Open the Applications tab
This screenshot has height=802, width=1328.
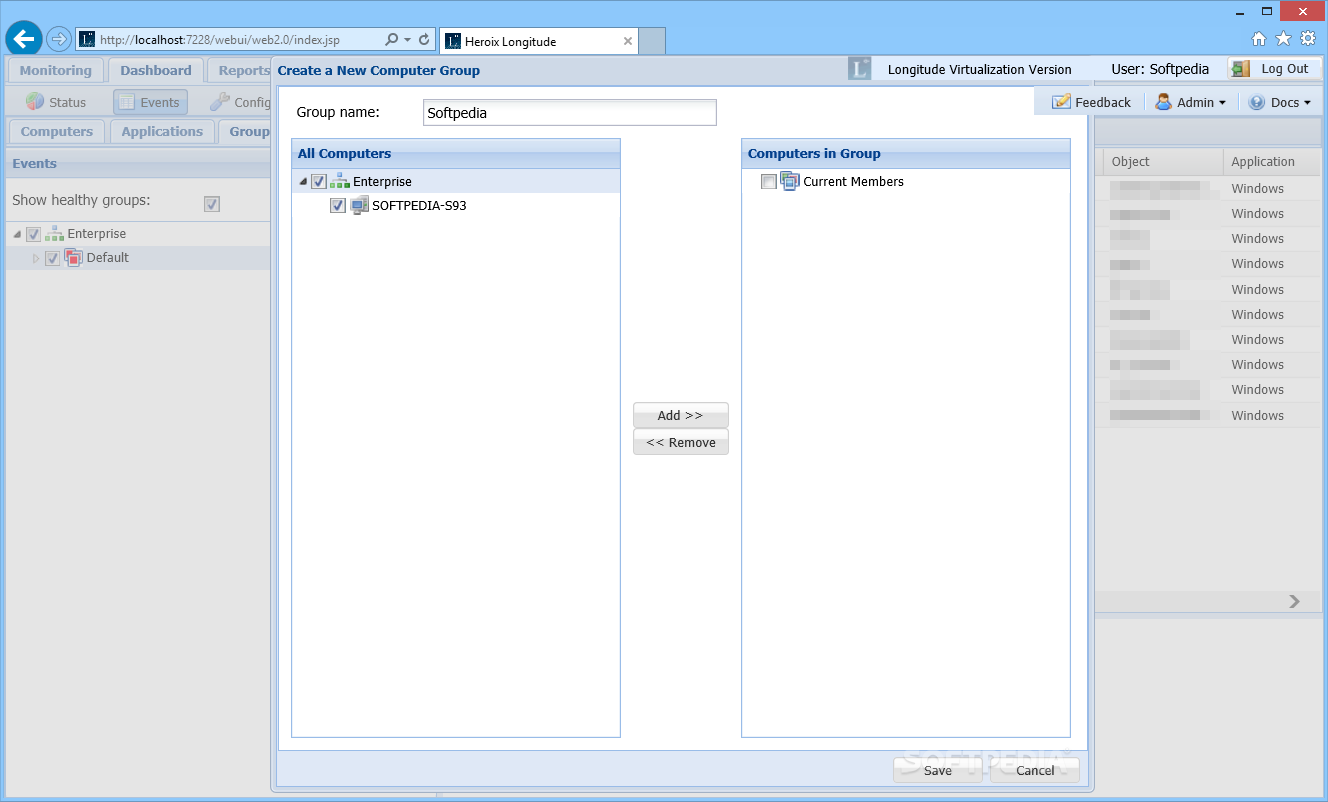[162, 131]
